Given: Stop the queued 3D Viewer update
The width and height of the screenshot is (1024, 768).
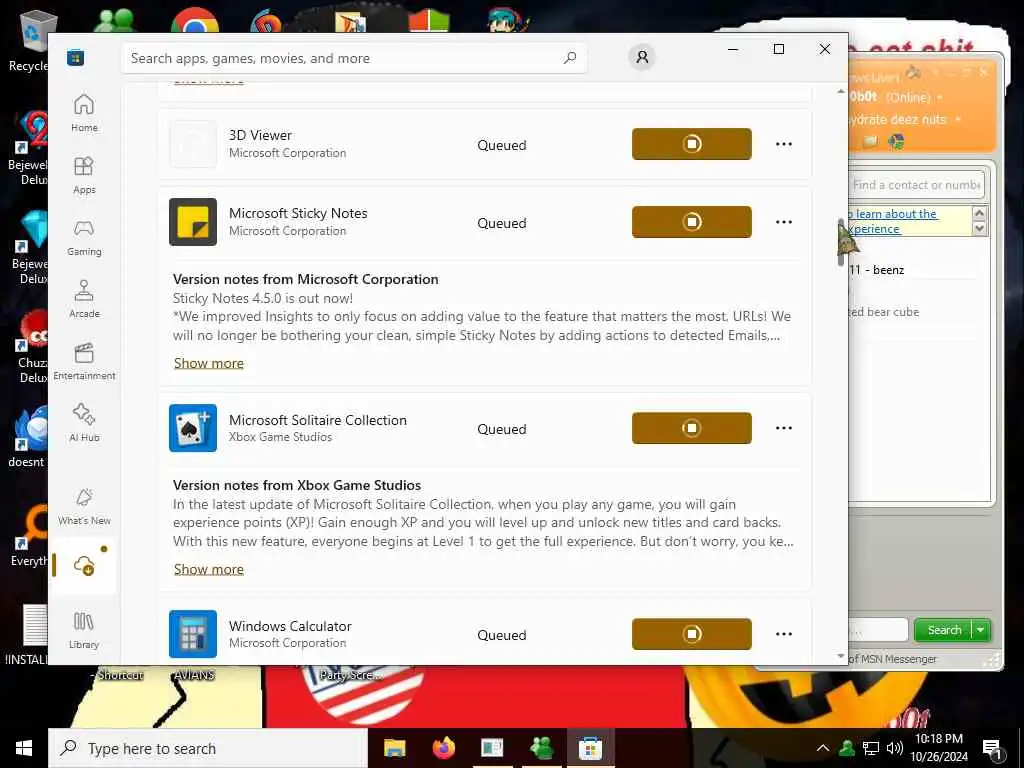Looking at the screenshot, I should click(x=692, y=144).
